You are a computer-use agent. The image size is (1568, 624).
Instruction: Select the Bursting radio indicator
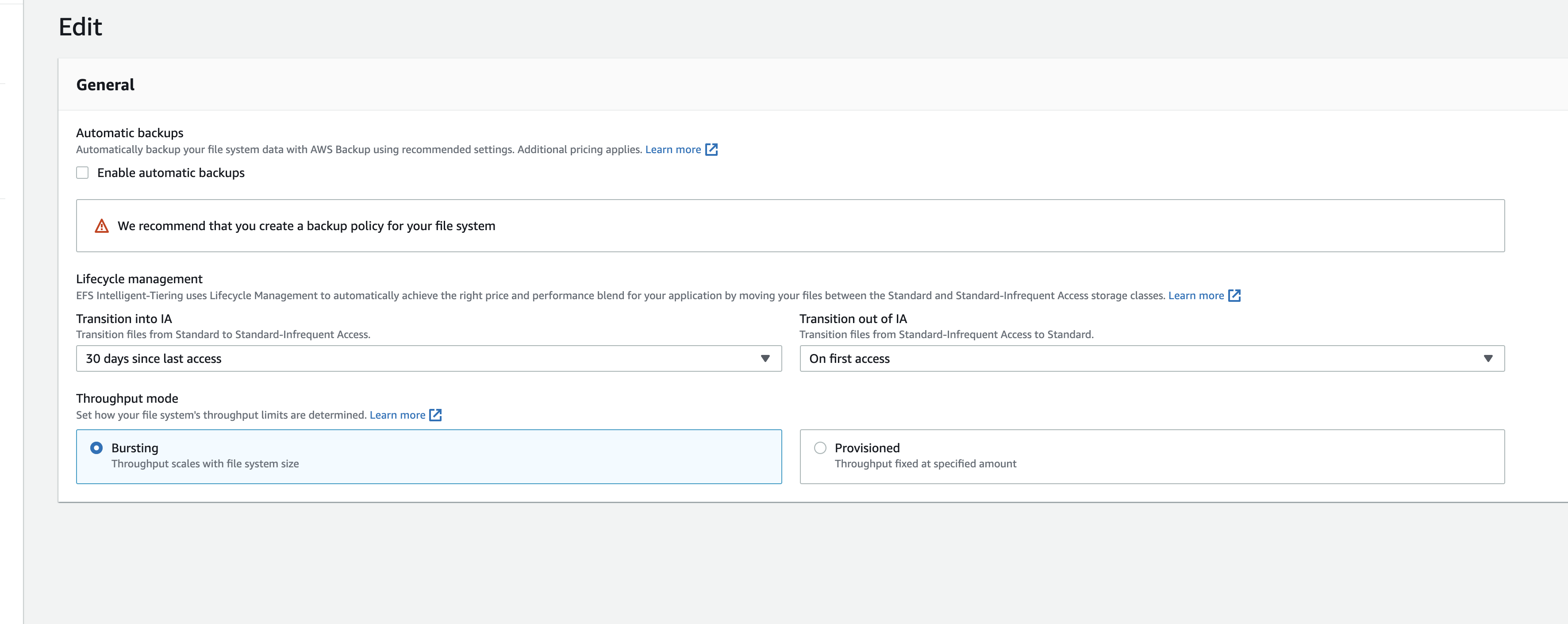(96, 447)
